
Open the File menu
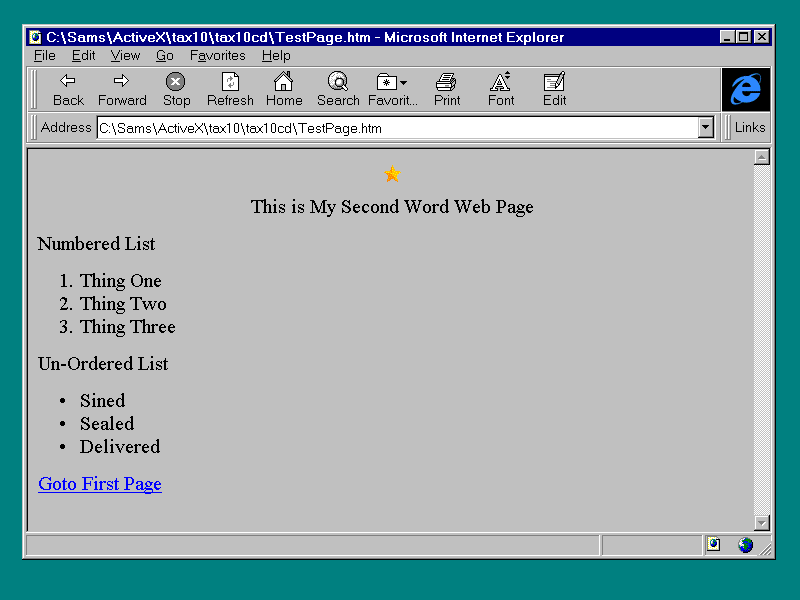coord(45,56)
